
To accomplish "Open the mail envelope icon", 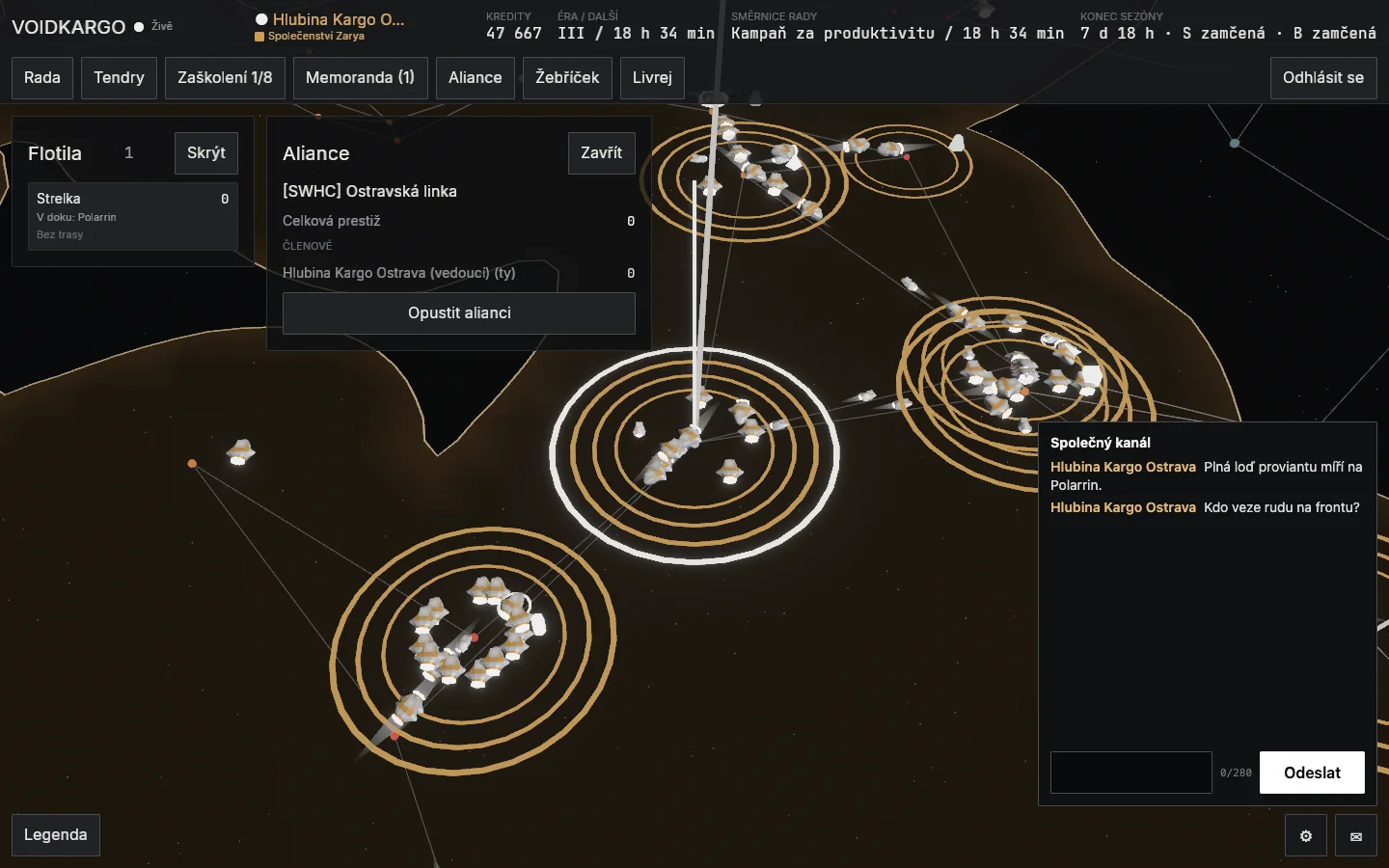I will 1356,836.
